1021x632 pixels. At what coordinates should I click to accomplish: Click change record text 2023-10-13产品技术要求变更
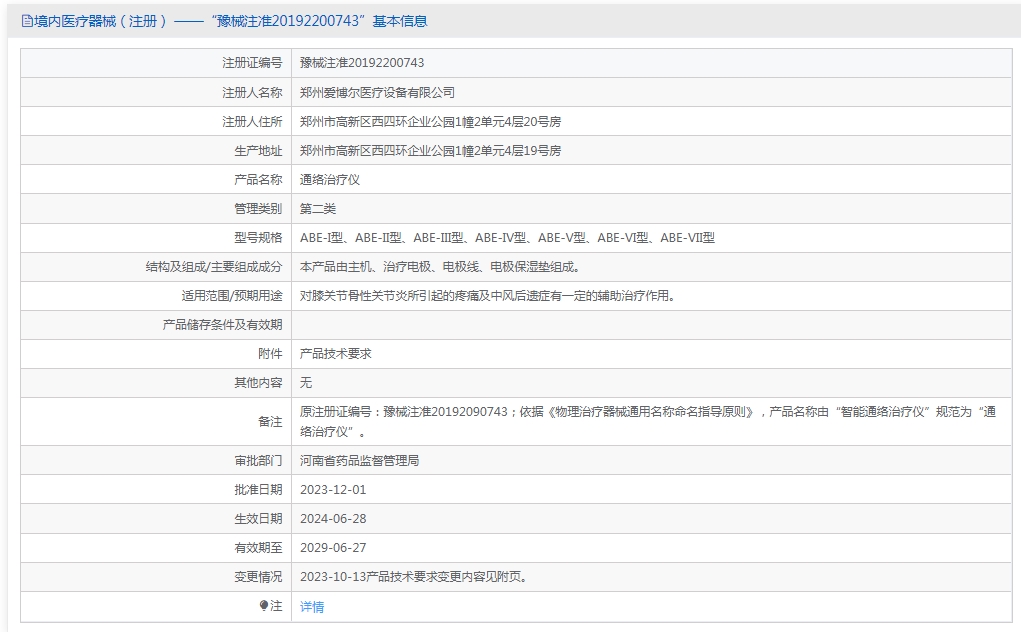coord(413,577)
